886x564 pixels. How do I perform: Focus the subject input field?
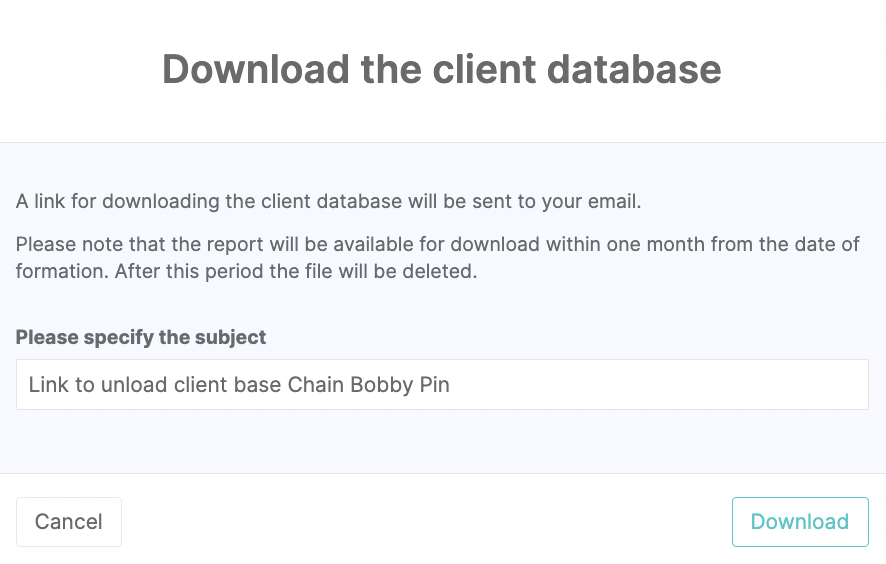(442, 385)
